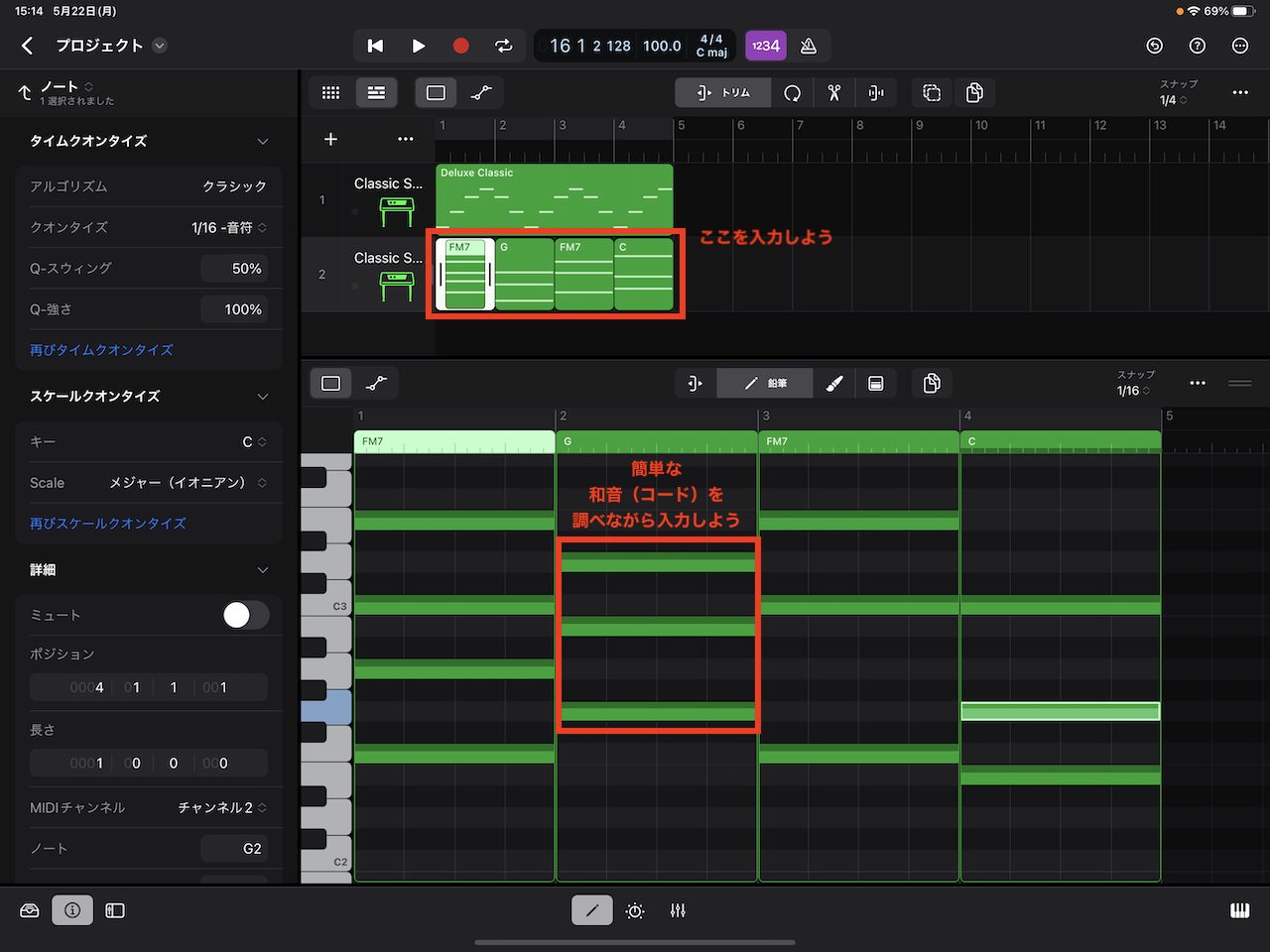Switch to the tracks view icon
The image size is (1270, 952).
[376, 92]
